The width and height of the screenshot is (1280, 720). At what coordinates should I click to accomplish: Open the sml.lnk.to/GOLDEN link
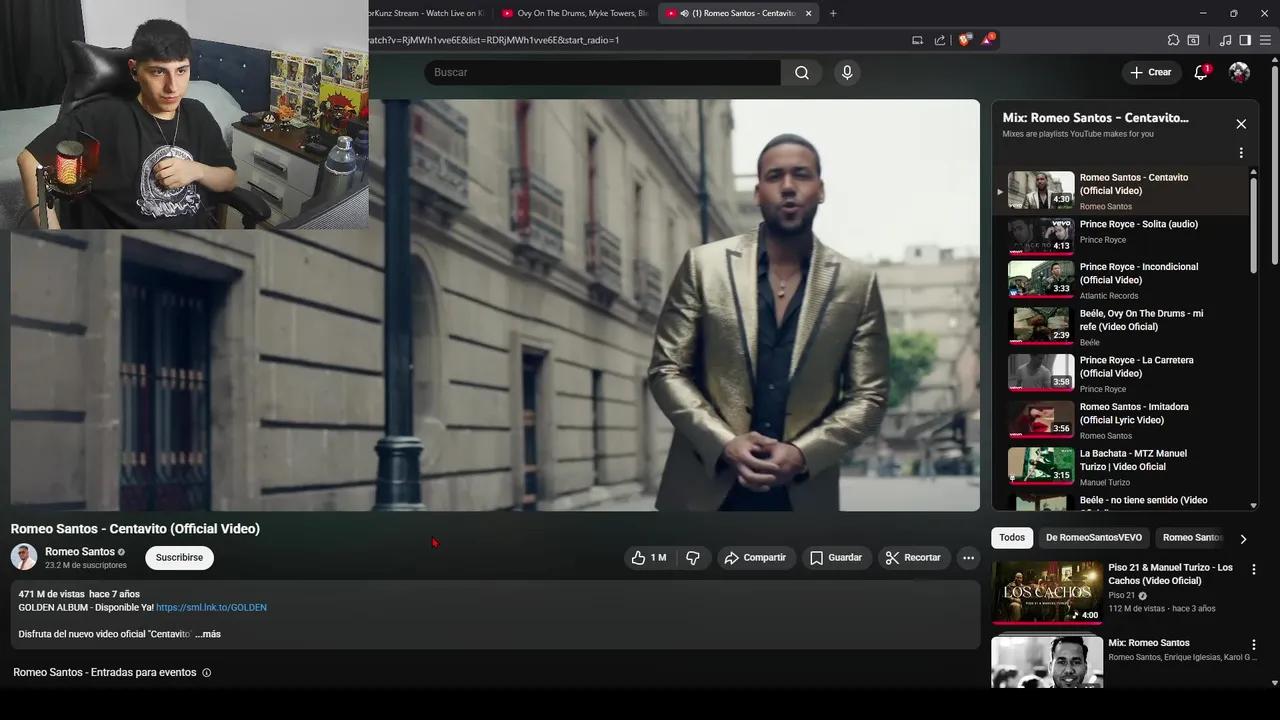tap(211, 607)
